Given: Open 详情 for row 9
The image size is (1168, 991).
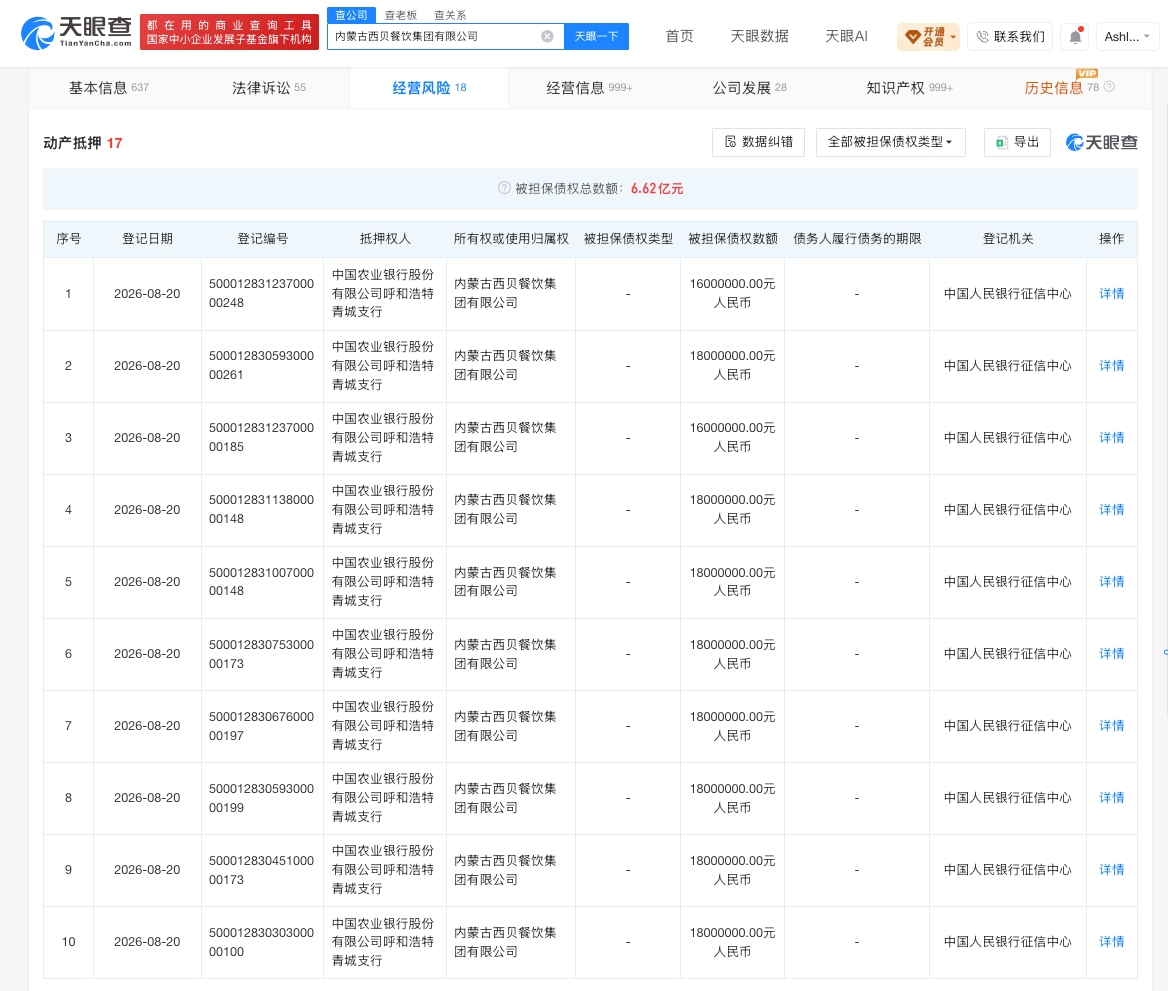Looking at the screenshot, I should [x=1111, y=870].
